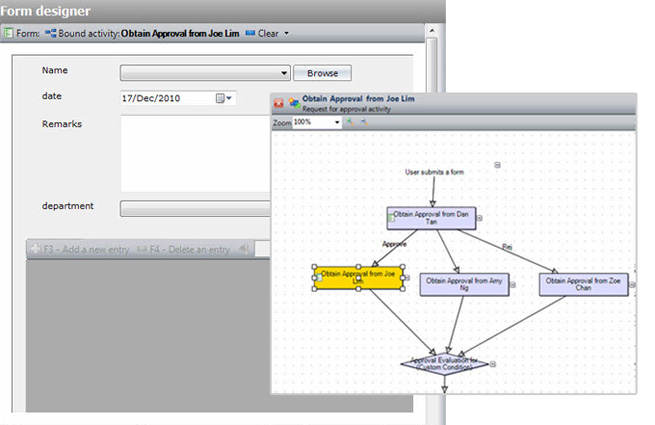This screenshot has height=425, width=655.
Task: Click the 'department' field label
Action: click(68, 206)
